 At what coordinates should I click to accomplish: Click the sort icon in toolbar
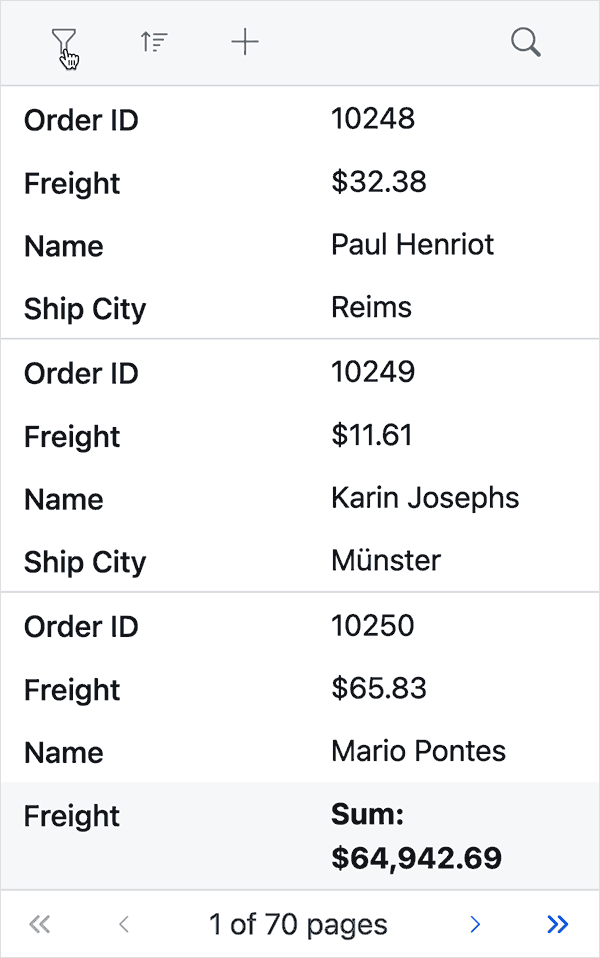tap(154, 42)
